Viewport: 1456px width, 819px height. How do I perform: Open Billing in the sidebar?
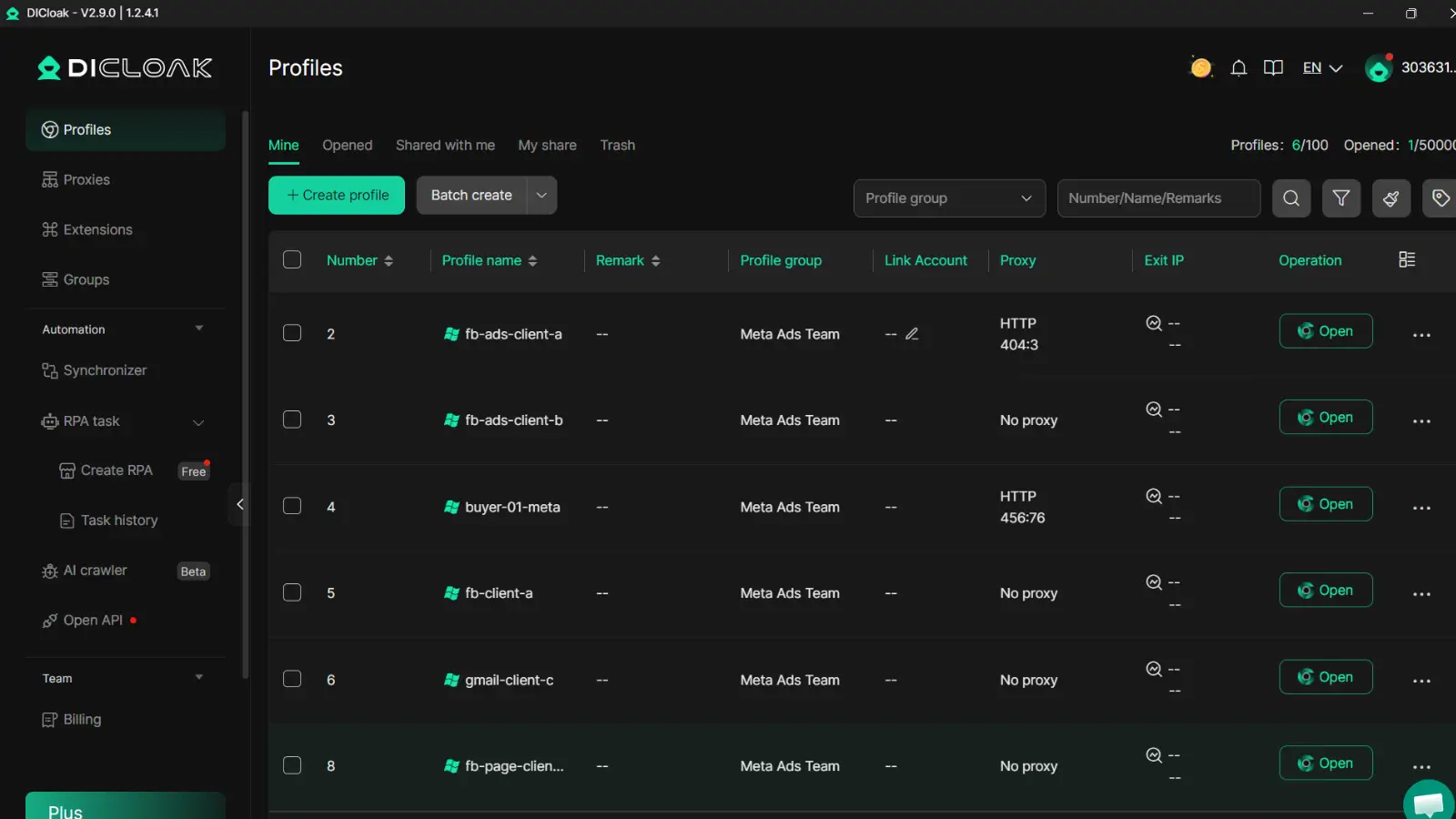point(126,720)
